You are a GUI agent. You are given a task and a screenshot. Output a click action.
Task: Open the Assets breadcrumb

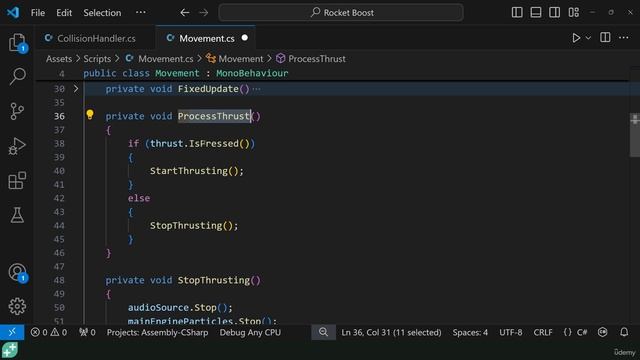coord(59,59)
